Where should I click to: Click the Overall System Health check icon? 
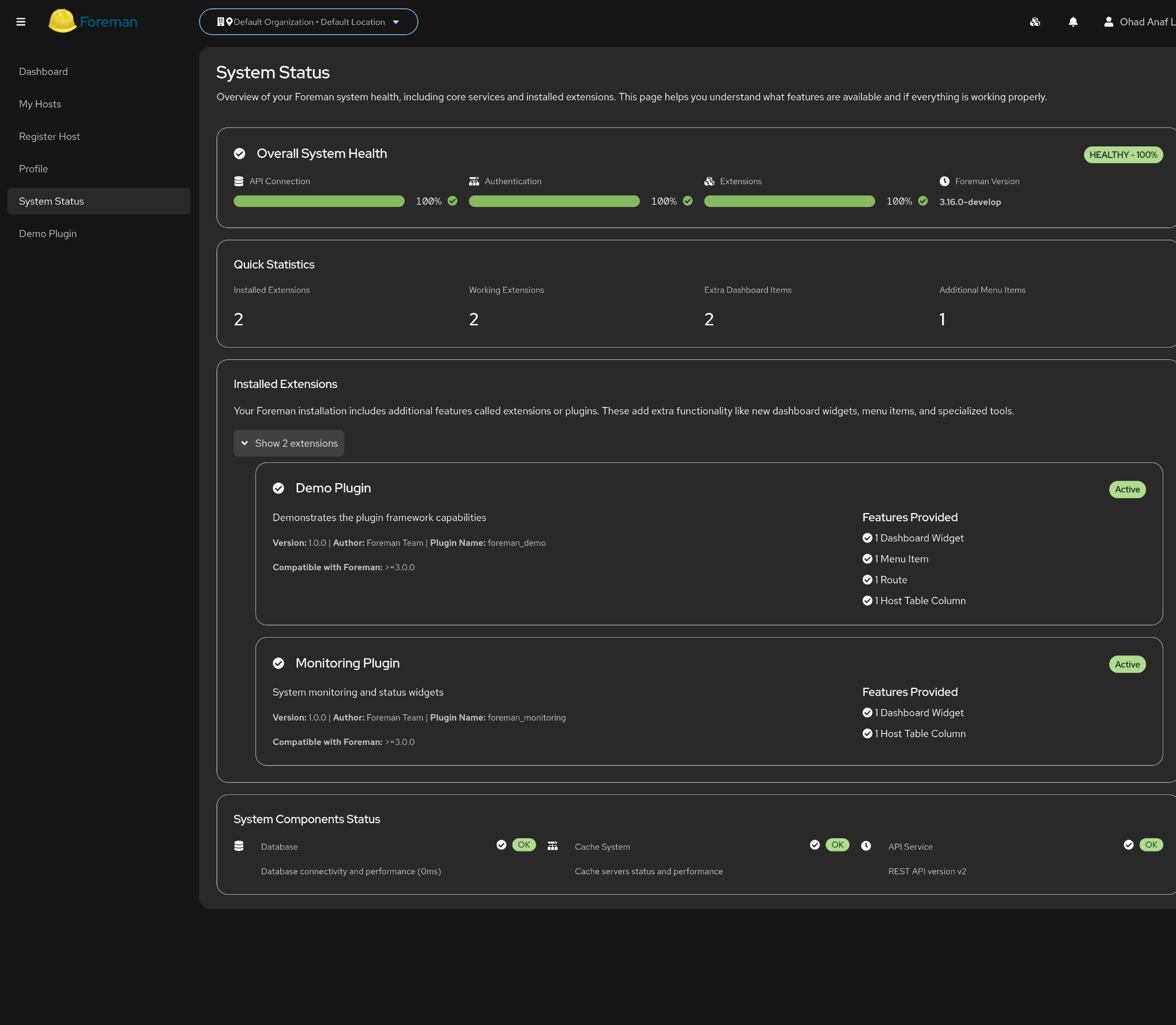[x=240, y=153]
